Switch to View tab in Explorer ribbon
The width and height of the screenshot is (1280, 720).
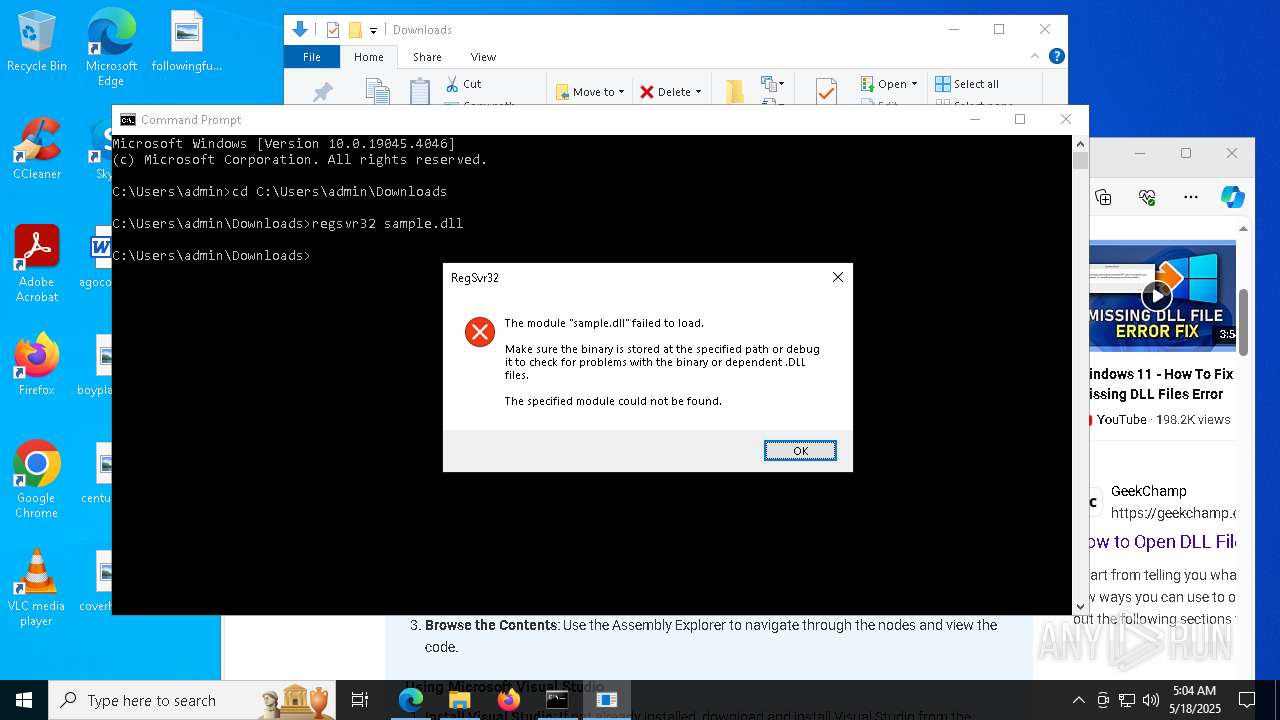tap(483, 57)
